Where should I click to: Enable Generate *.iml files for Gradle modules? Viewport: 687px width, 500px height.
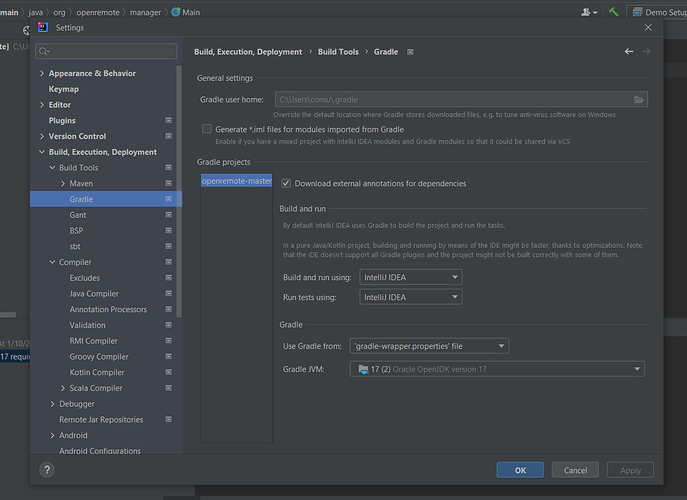pos(207,129)
